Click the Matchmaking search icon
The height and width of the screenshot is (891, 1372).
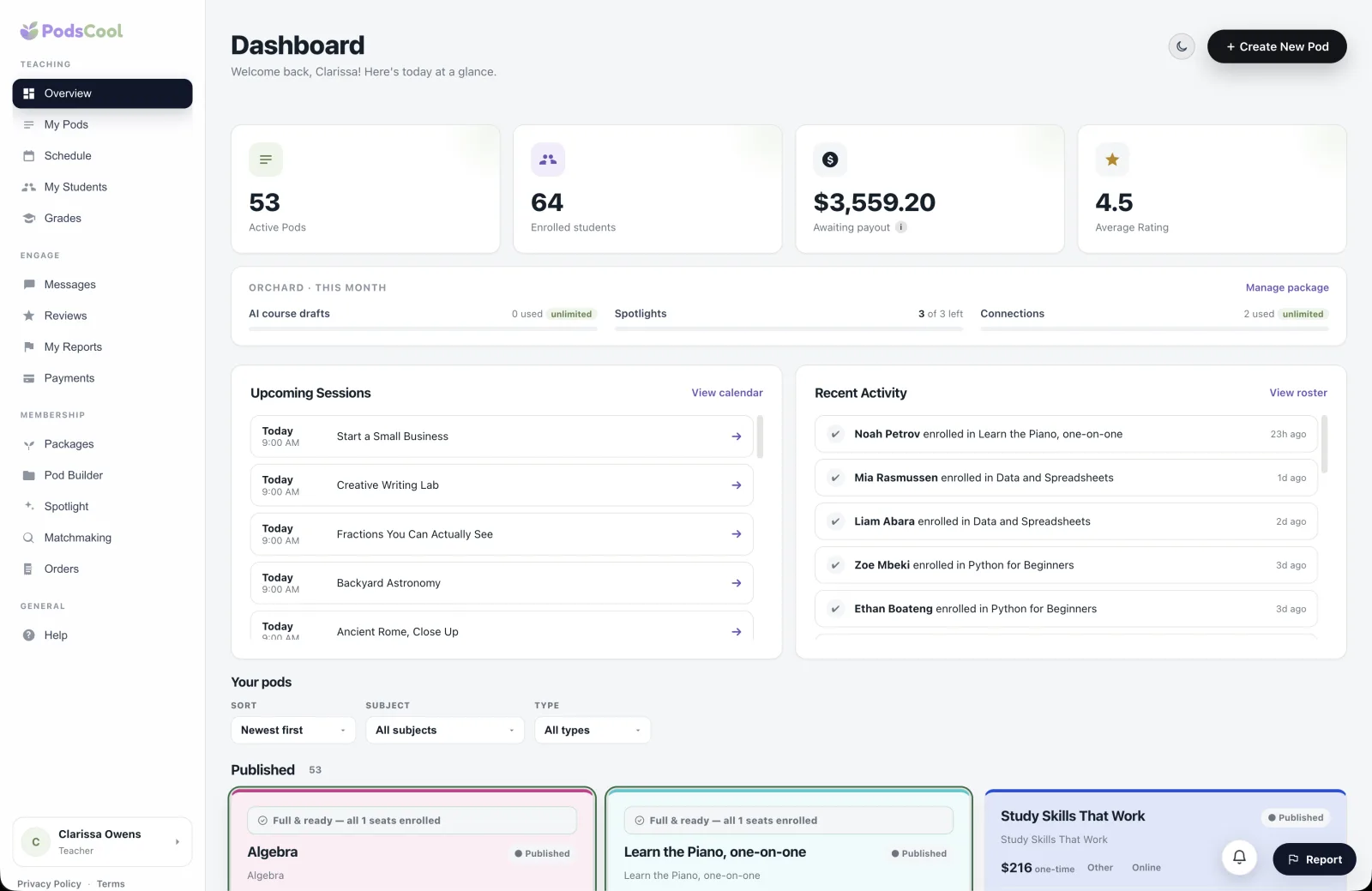(29, 538)
